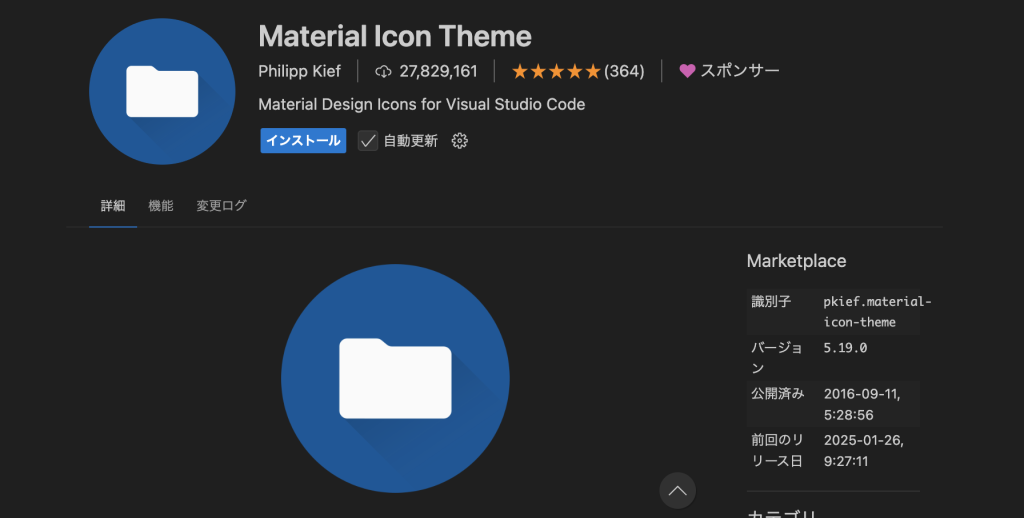Toggle the 自動更新 checkbox
Image resolution: width=1024 pixels, height=518 pixels.
(x=368, y=141)
